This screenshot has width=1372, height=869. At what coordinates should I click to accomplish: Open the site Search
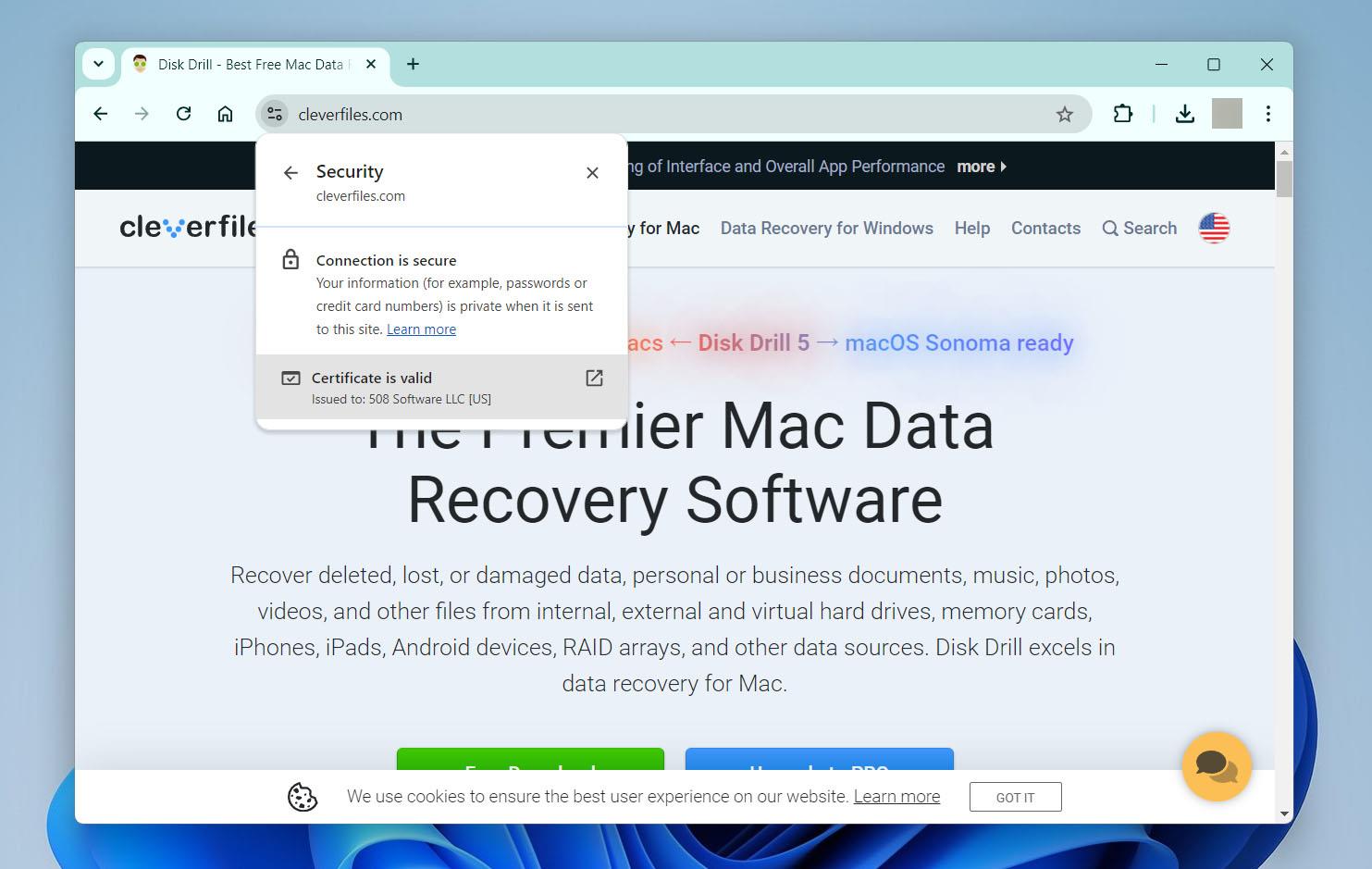pyautogui.click(x=1140, y=228)
